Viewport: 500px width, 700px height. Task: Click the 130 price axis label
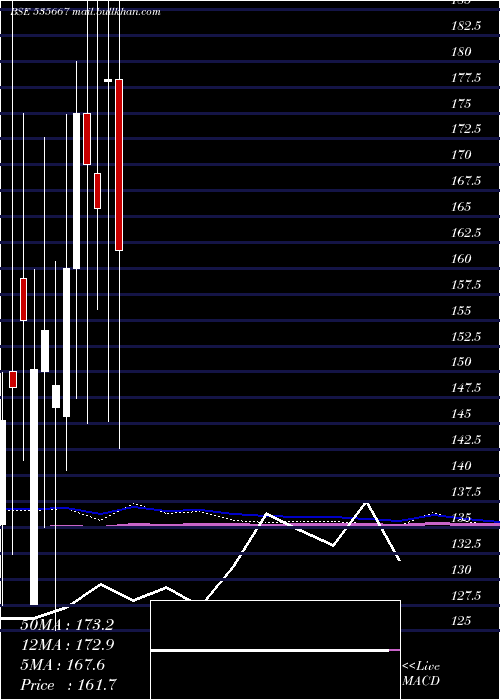[x=461, y=570]
